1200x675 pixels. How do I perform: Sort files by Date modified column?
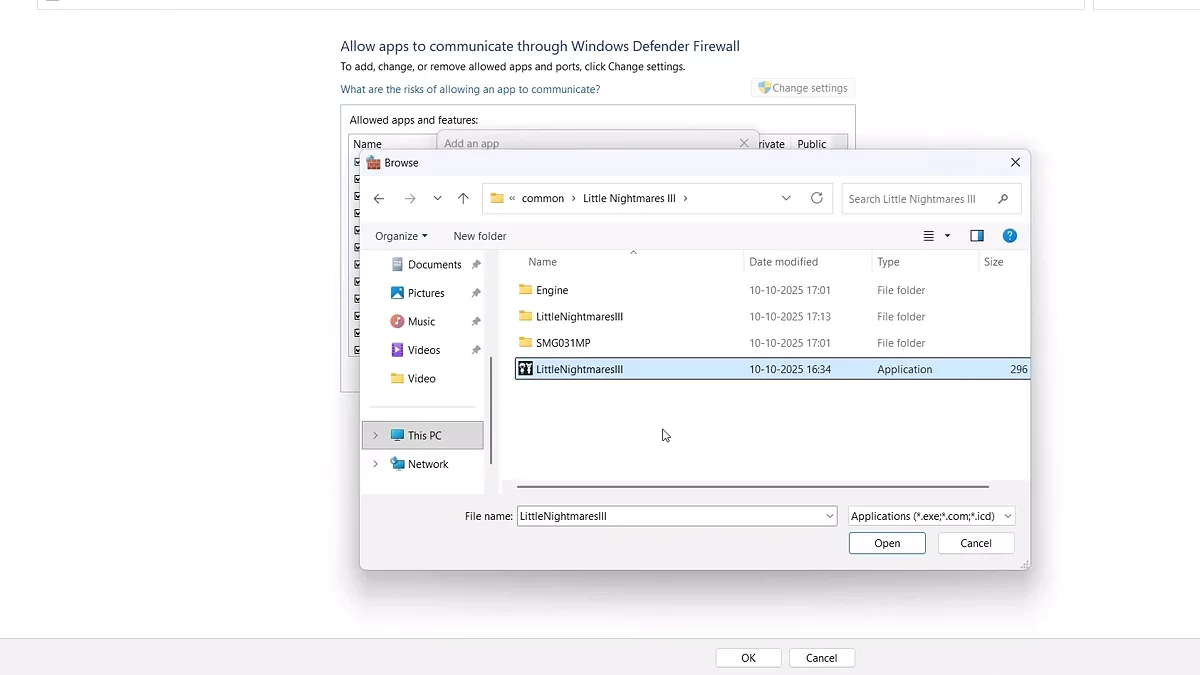click(x=783, y=262)
